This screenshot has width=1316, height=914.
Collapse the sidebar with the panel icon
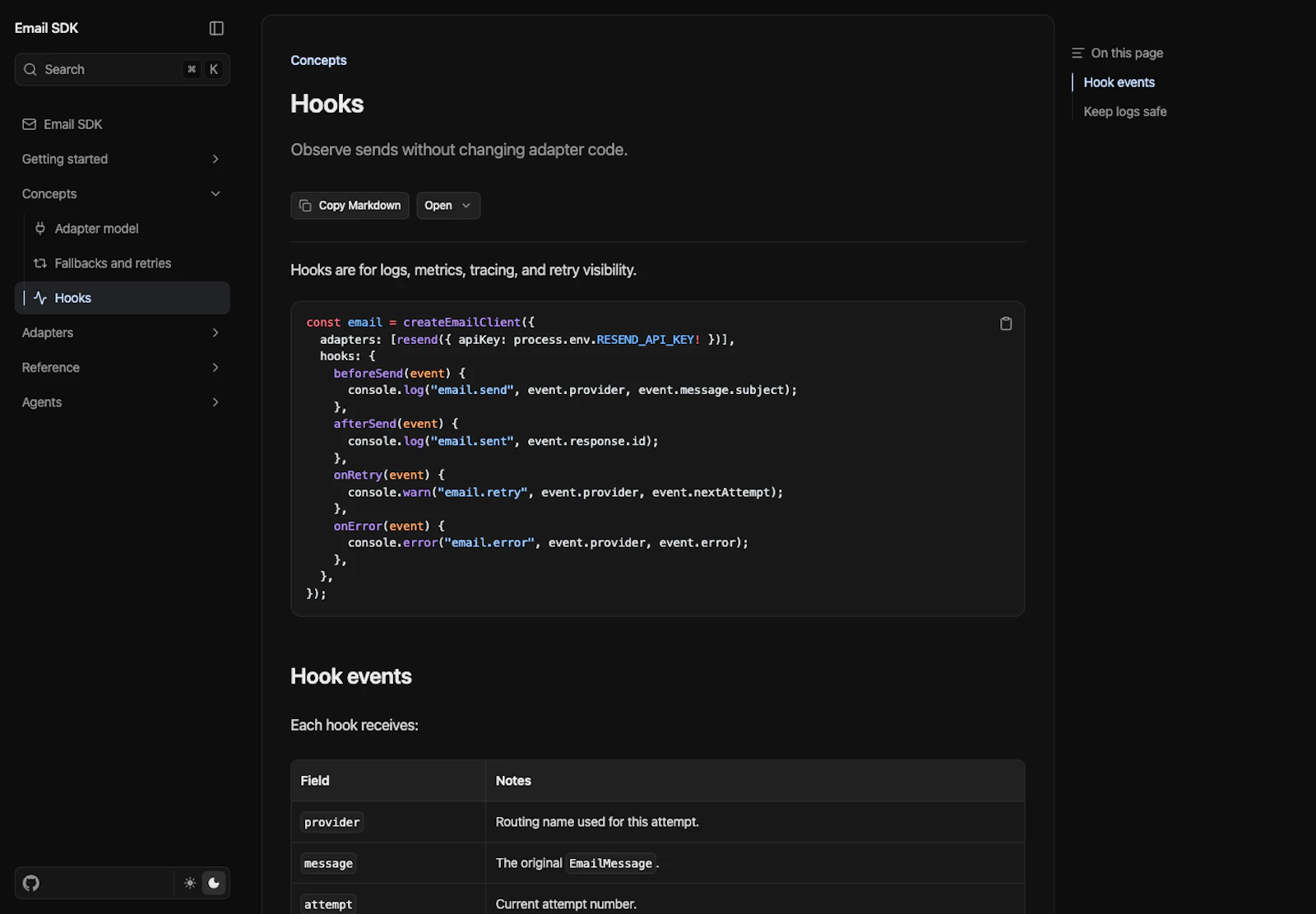click(x=216, y=28)
